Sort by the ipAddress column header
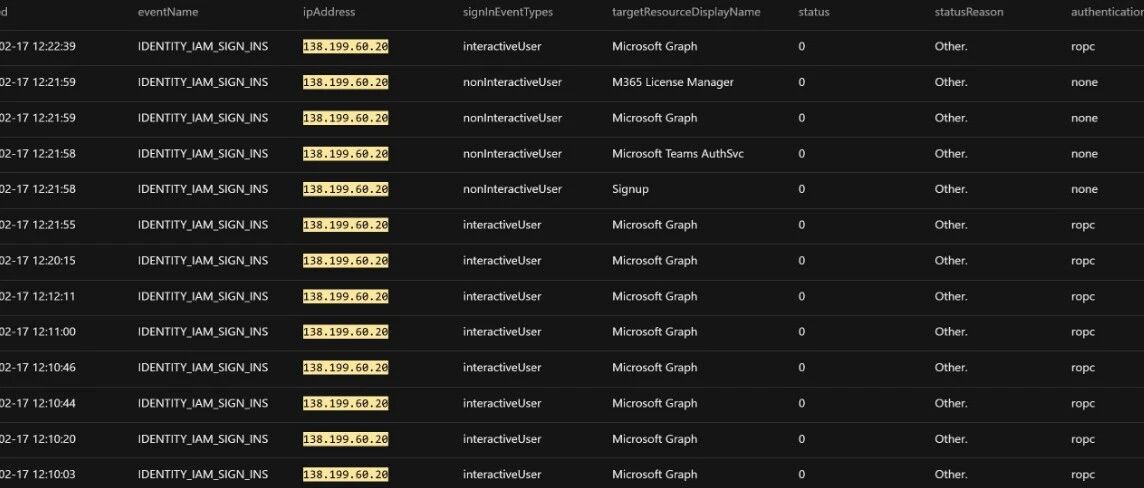1144x488 pixels. click(329, 12)
